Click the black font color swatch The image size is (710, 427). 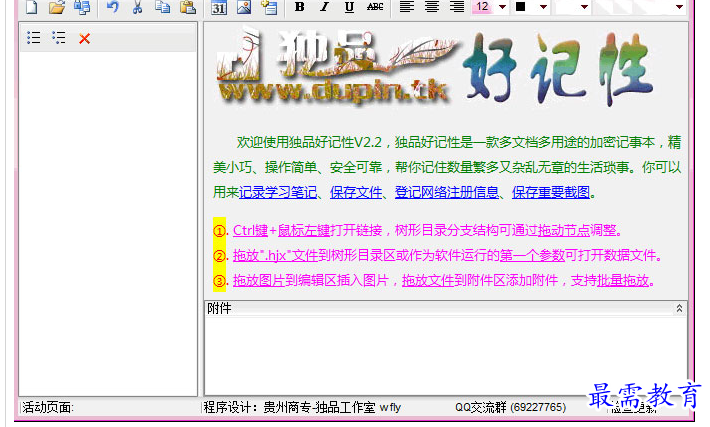(x=521, y=7)
